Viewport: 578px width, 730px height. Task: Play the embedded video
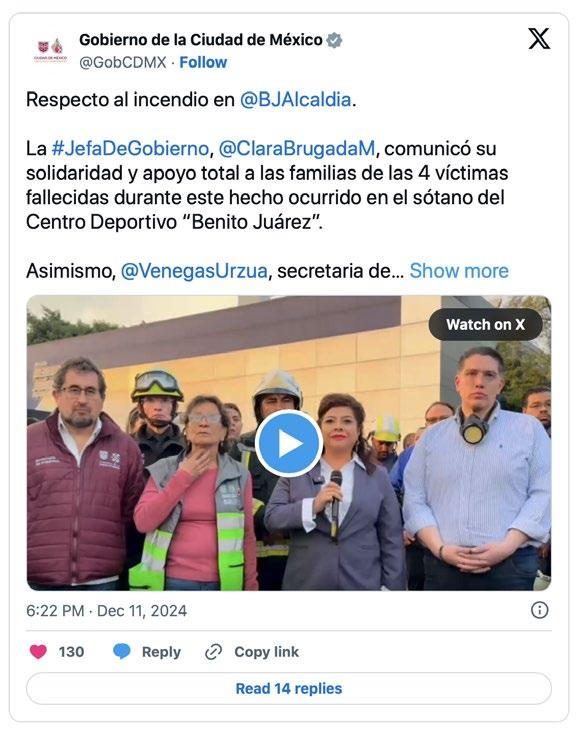coord(289,443)
